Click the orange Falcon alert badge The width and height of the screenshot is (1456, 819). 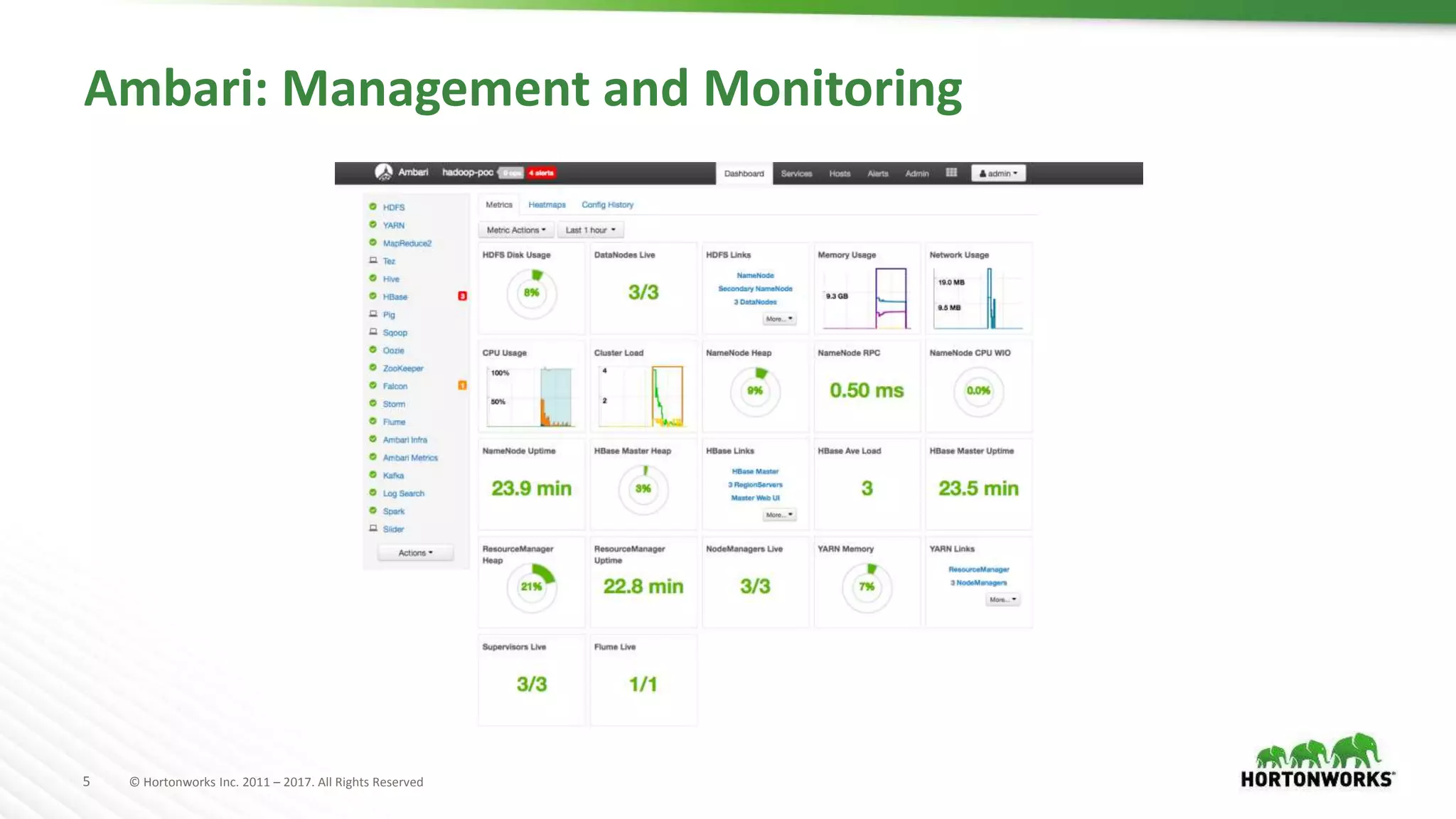tap(462, 385)
